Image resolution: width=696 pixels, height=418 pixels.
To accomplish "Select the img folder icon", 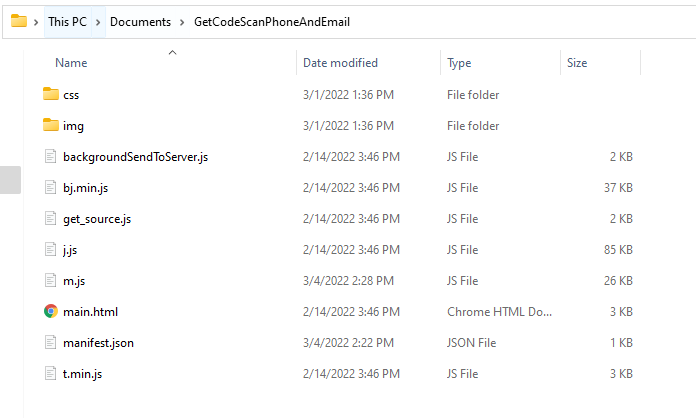I will (x=51, y=125).
